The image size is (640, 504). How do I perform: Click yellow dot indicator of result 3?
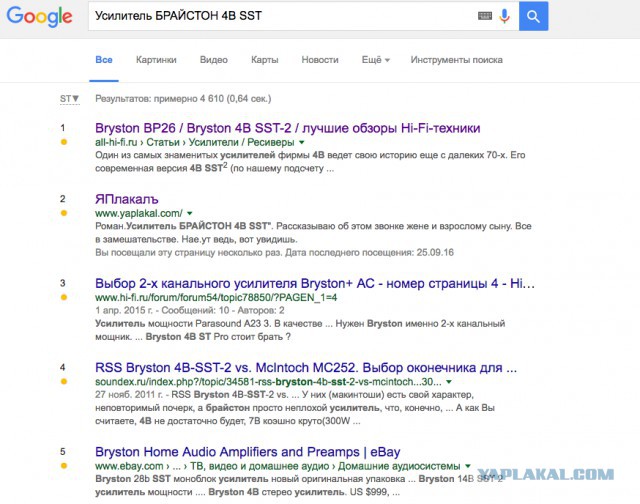coord(64,297)
